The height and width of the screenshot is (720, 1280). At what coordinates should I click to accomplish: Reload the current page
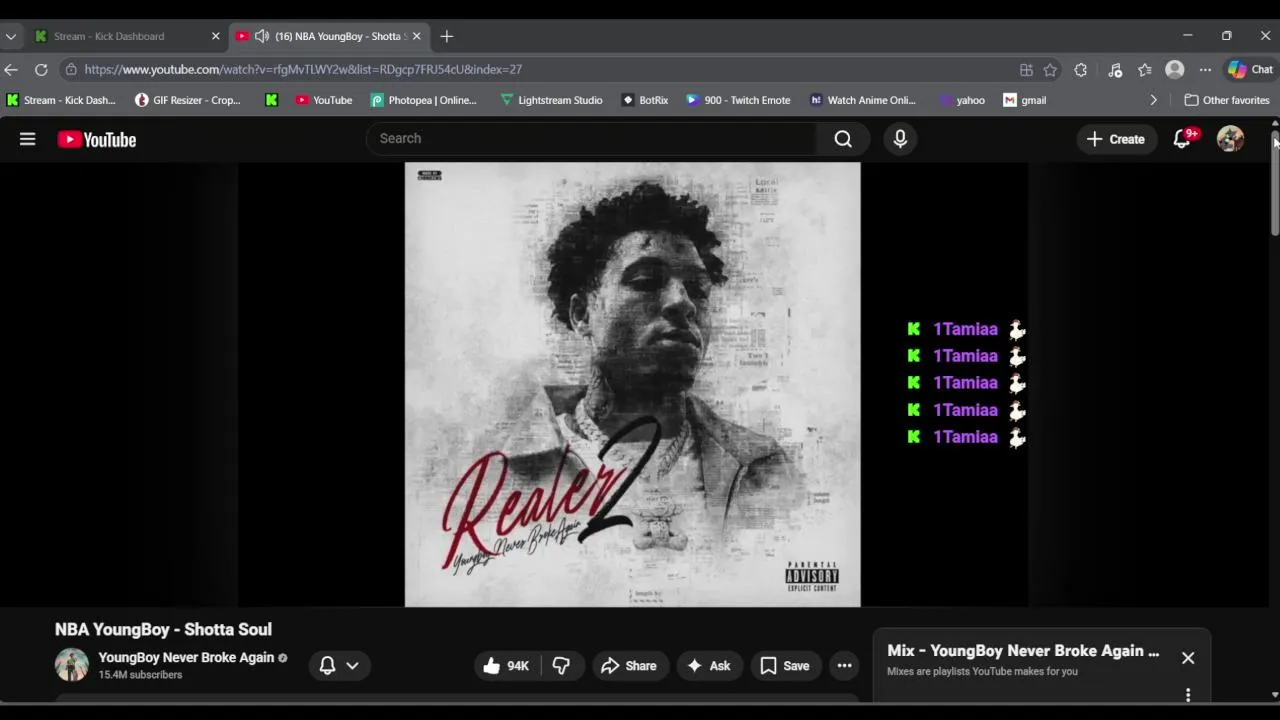click(41, 70)
